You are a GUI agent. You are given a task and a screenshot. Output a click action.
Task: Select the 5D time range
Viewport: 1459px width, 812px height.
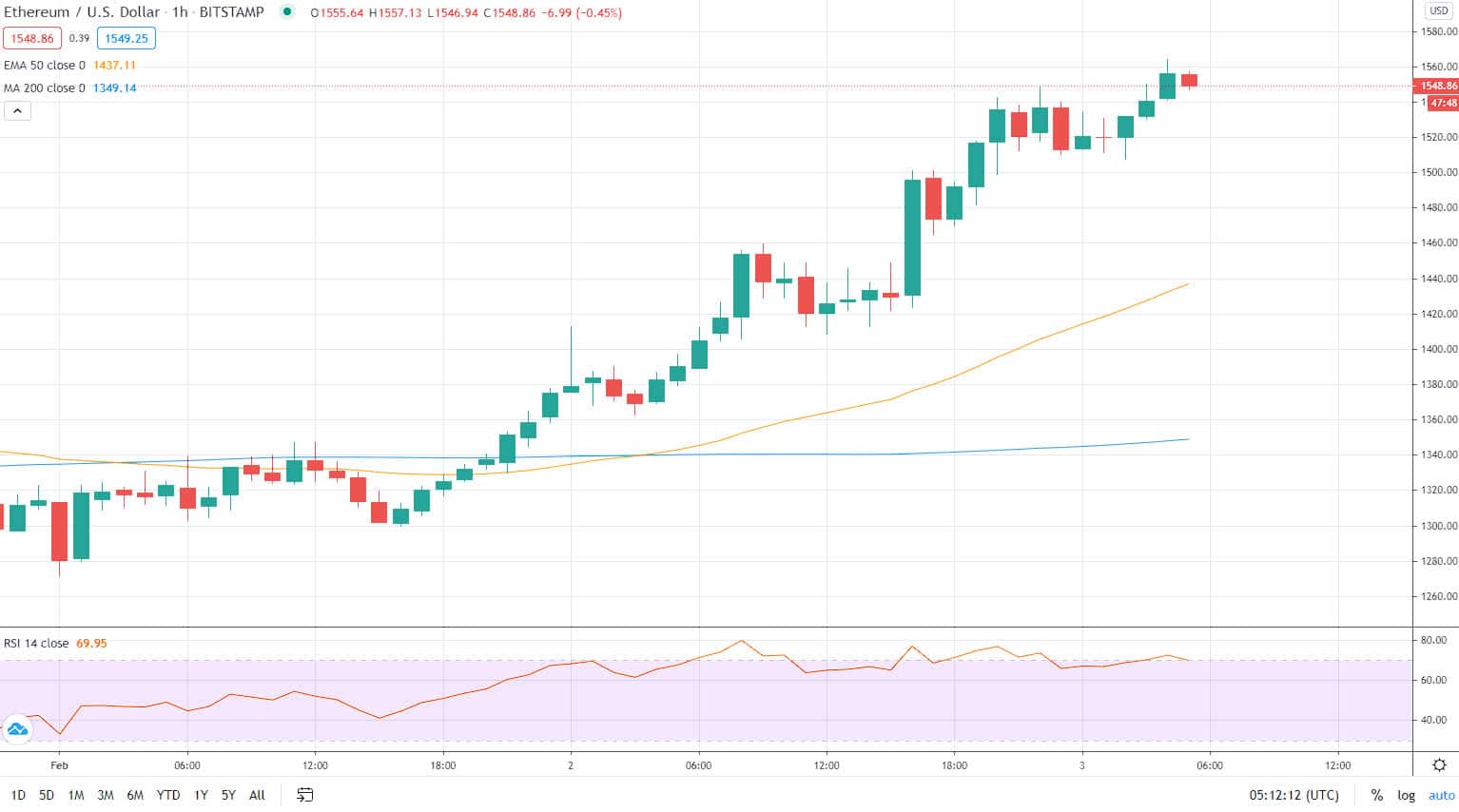coord(47,795)
